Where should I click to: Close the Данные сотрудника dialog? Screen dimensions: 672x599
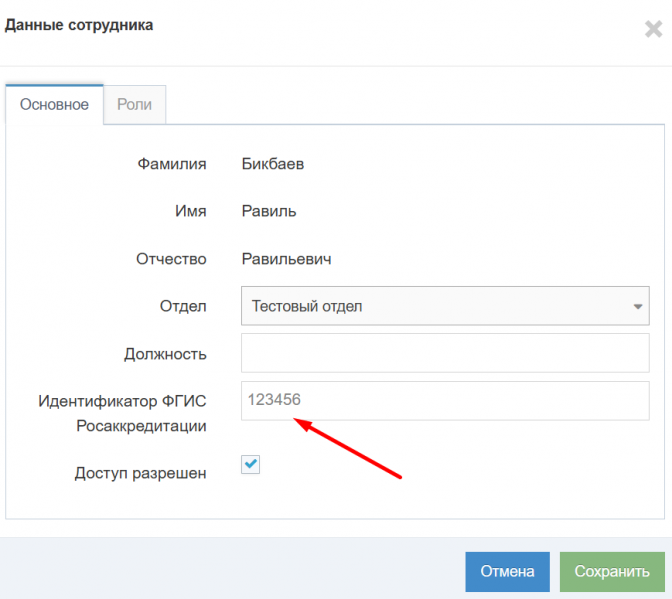tap(653, 29)
